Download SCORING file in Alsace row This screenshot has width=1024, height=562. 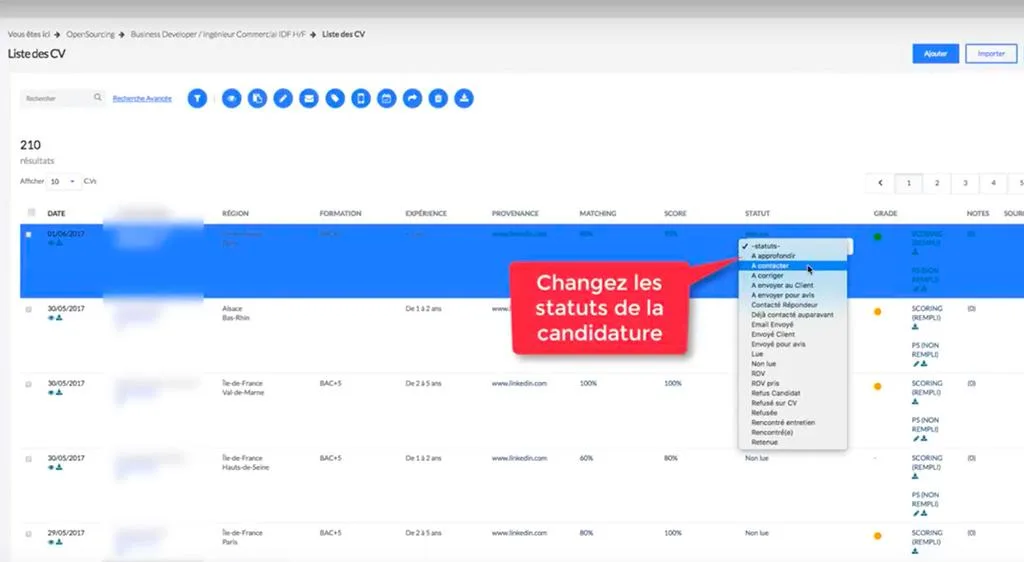tap(915, 327)
